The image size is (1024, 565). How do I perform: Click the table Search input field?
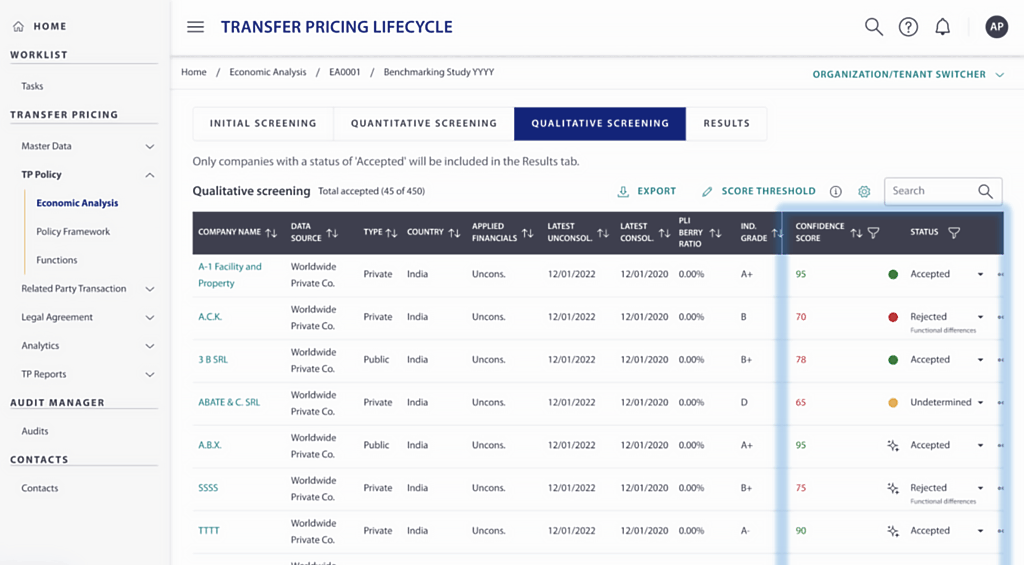coord(930,191)
